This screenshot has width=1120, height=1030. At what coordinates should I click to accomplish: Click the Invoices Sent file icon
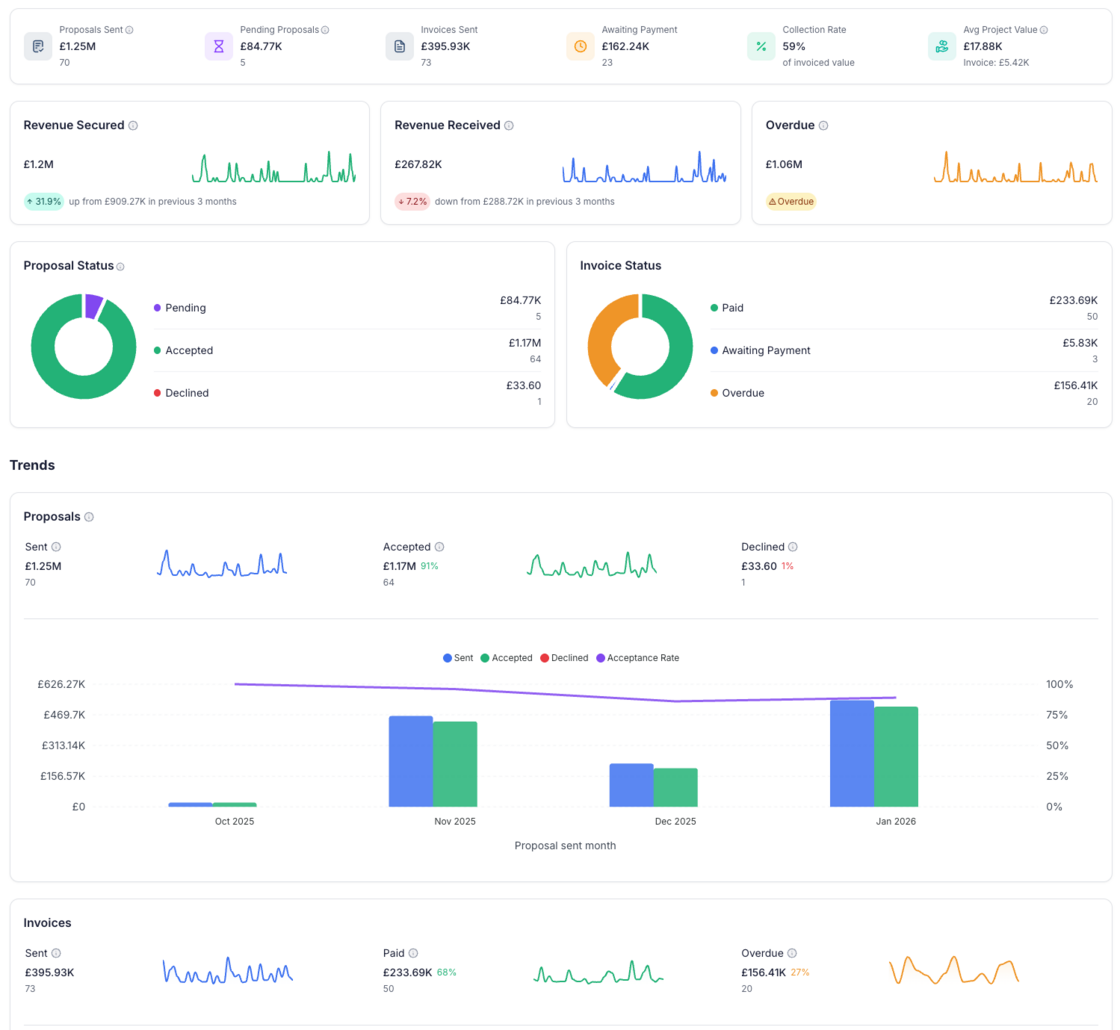[x=400, y=46]
